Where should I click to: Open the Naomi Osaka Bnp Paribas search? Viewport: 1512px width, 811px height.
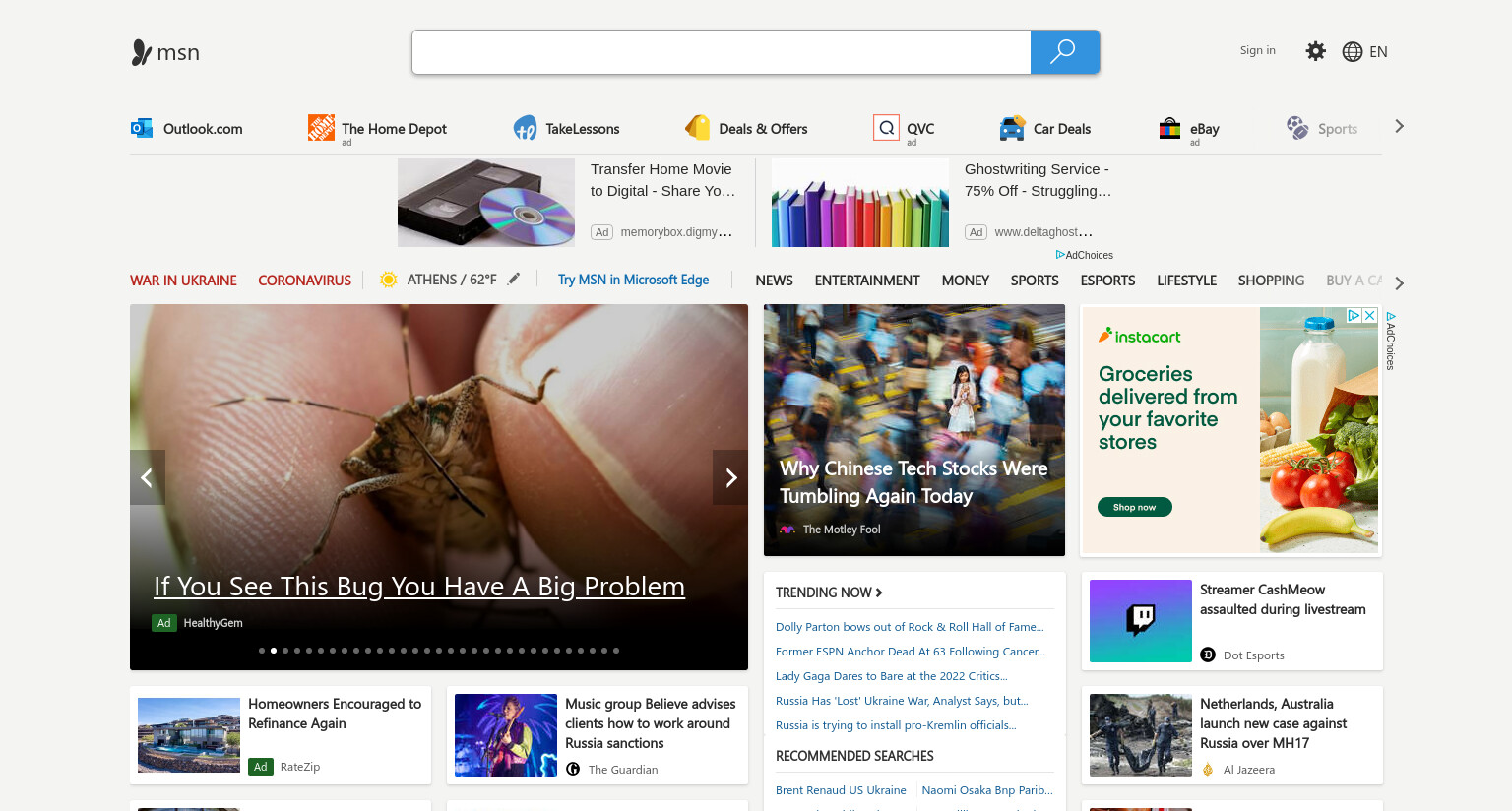[987, 790]
